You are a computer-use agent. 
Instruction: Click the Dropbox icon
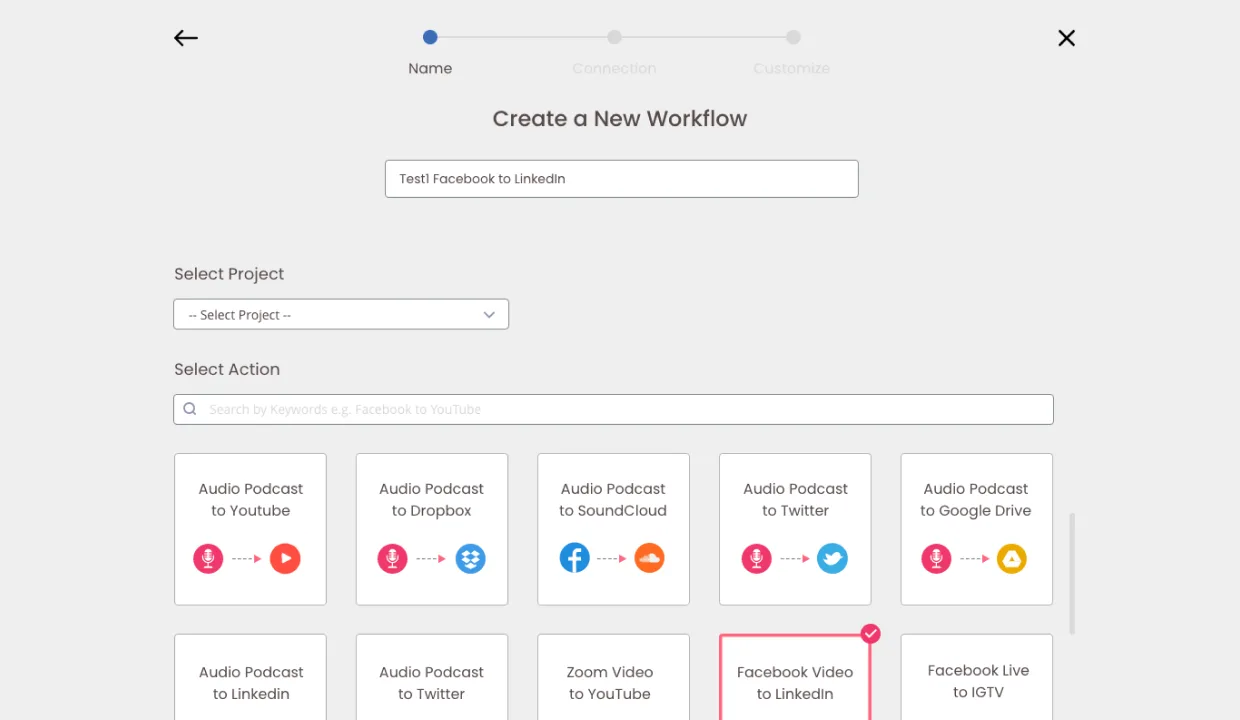pos(470,558)
